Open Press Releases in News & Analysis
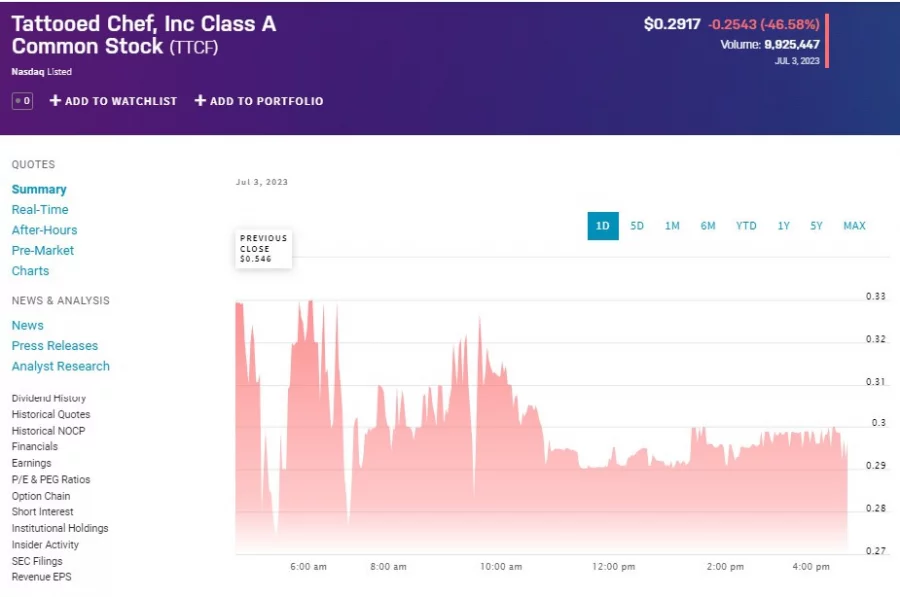The image size is (900, 597). coord(55,346)
